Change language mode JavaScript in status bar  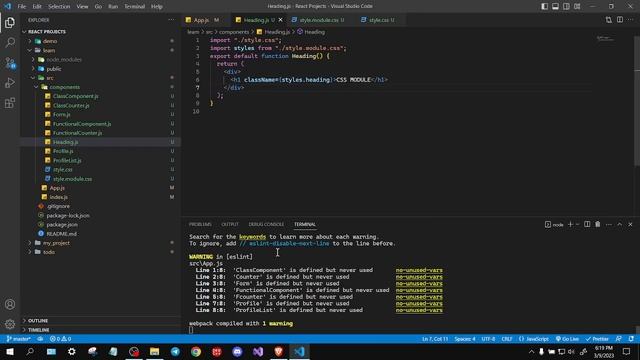coord(534,339)
